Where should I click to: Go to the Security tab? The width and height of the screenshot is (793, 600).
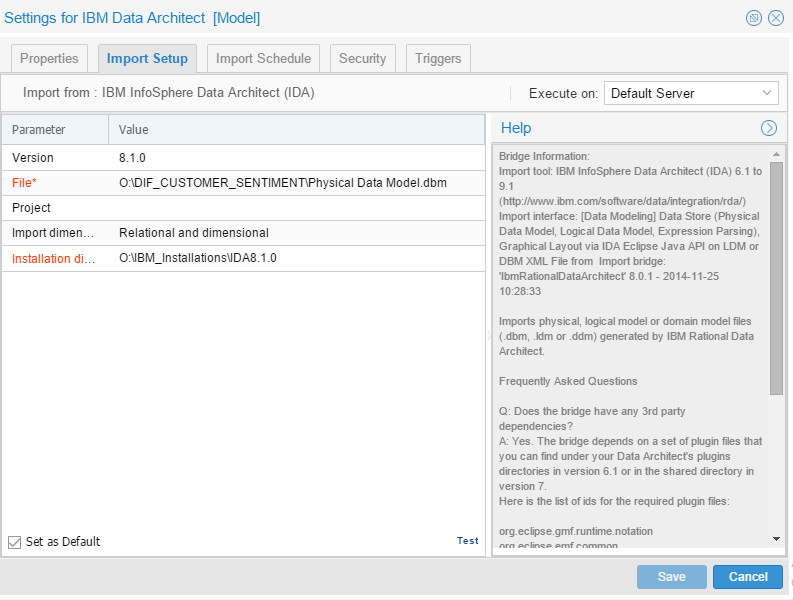pyautogui.click(x=363, y=58)
